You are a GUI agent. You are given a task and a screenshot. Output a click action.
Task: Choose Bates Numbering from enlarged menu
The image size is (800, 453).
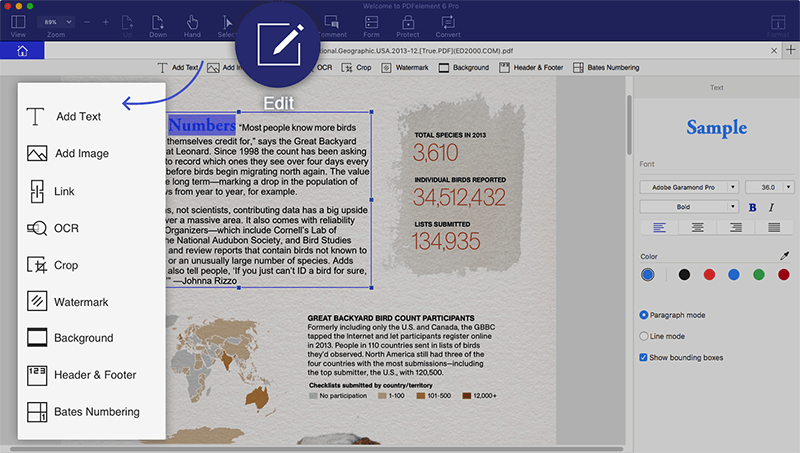(83, 412)
